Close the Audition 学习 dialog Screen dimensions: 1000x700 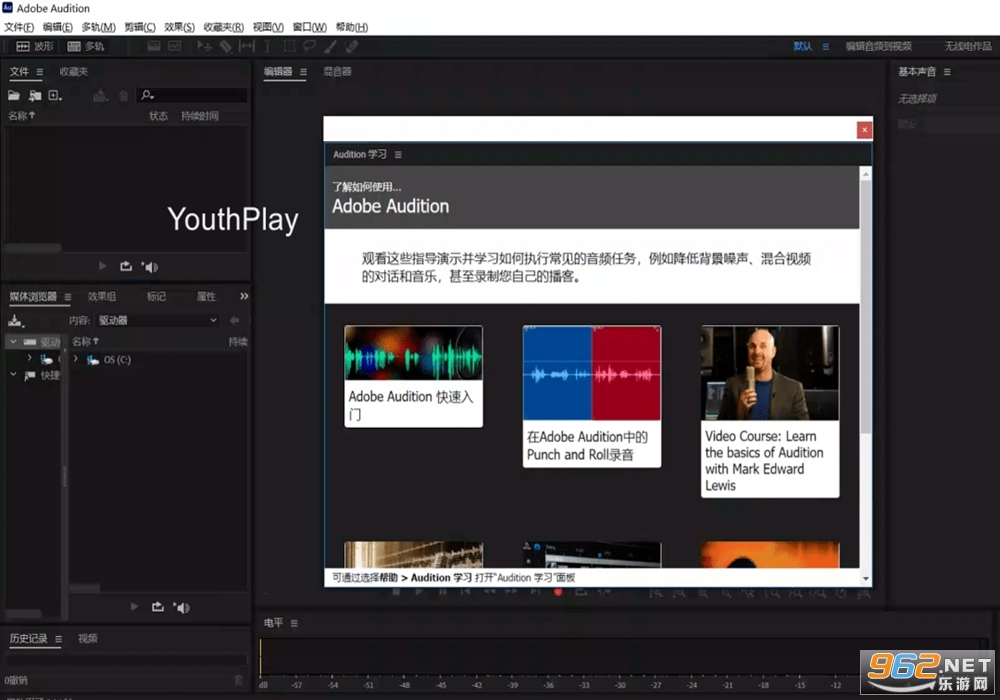point(864,130)
